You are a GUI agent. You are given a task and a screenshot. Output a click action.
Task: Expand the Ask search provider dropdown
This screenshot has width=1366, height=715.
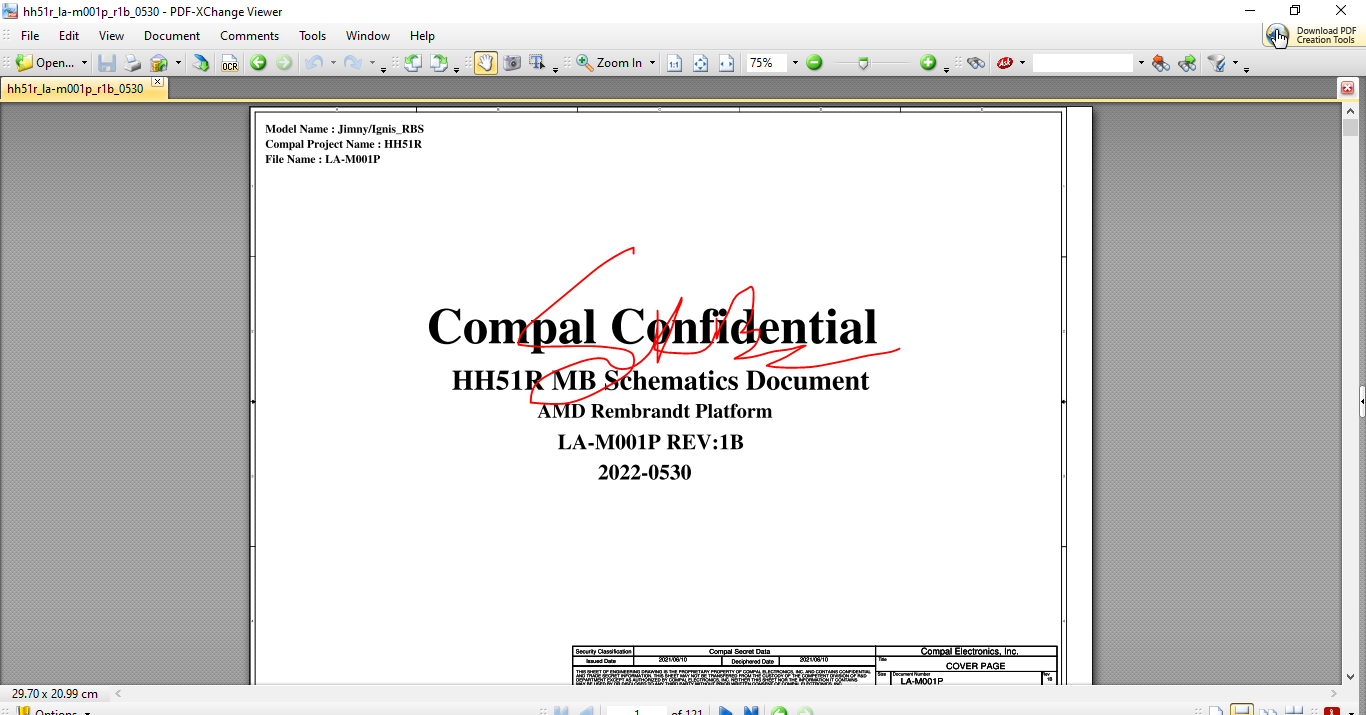pos(1022,63)
